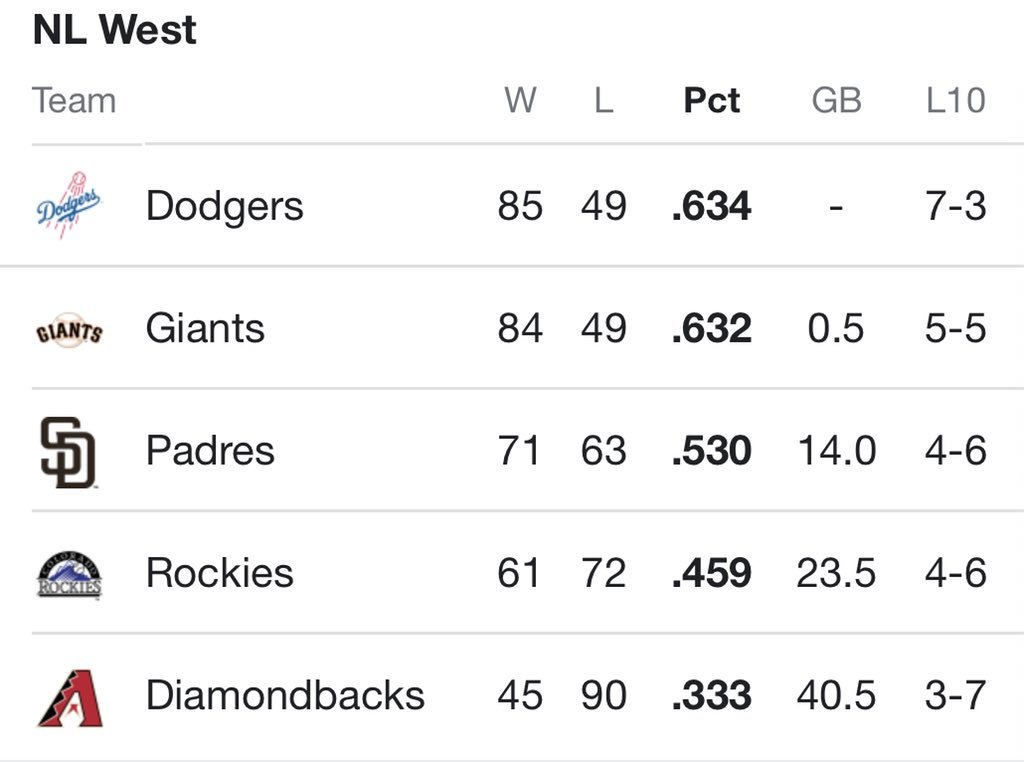Select the Diamondbacks team name
Screen dimensions: 1024x762
pos(285,695)
